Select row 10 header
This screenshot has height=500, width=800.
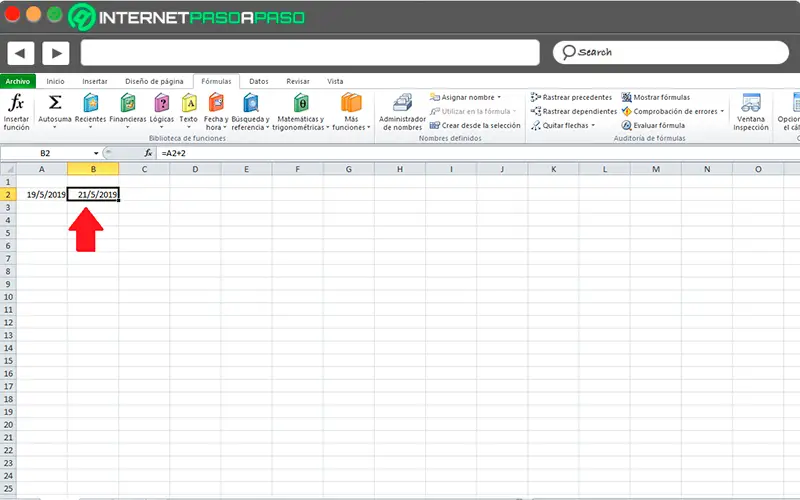coord(8,297)
